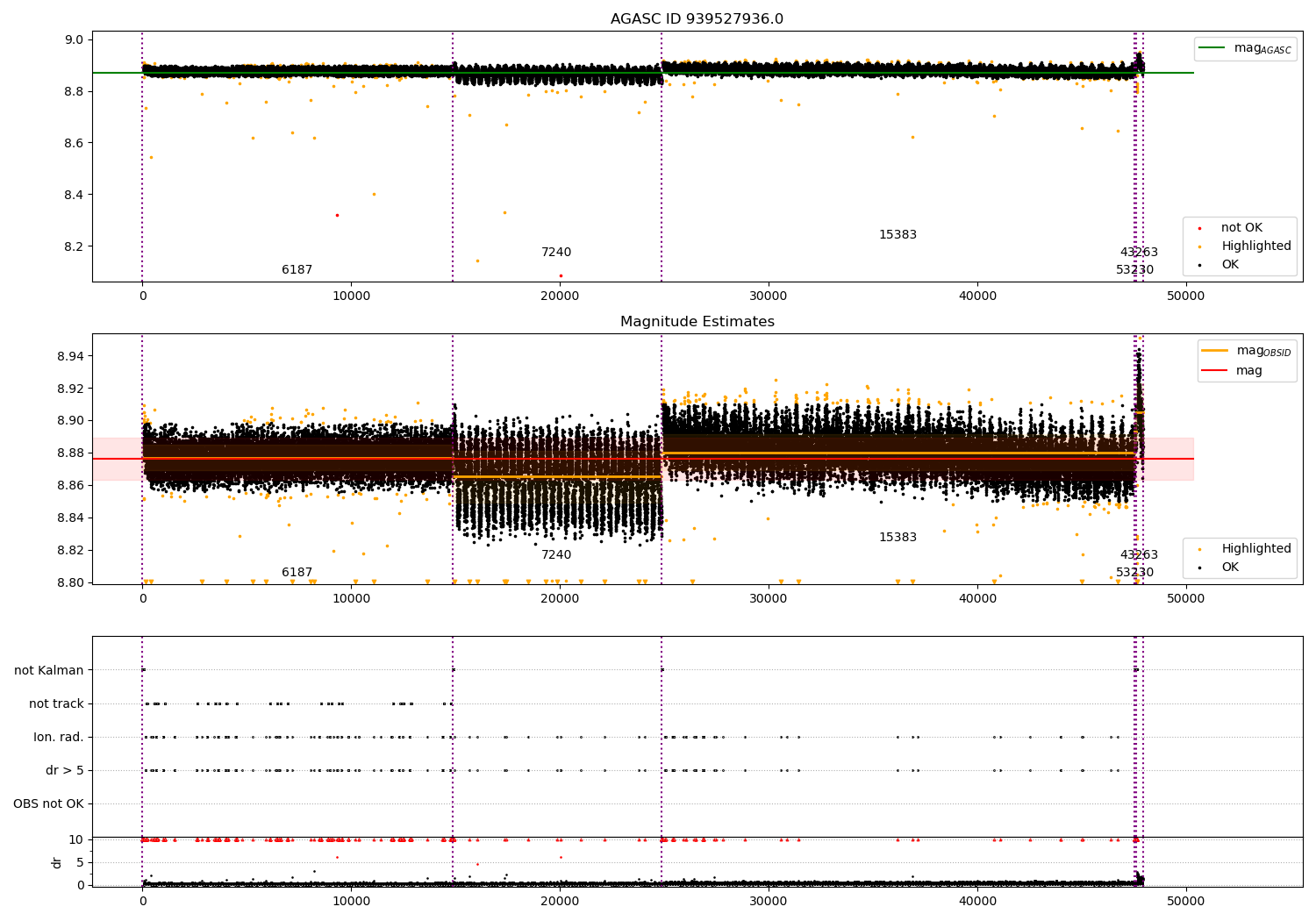Click the 8.90 tick on middle plot y-axis
Screen dimensions: 1316x921
click(70, 421)
